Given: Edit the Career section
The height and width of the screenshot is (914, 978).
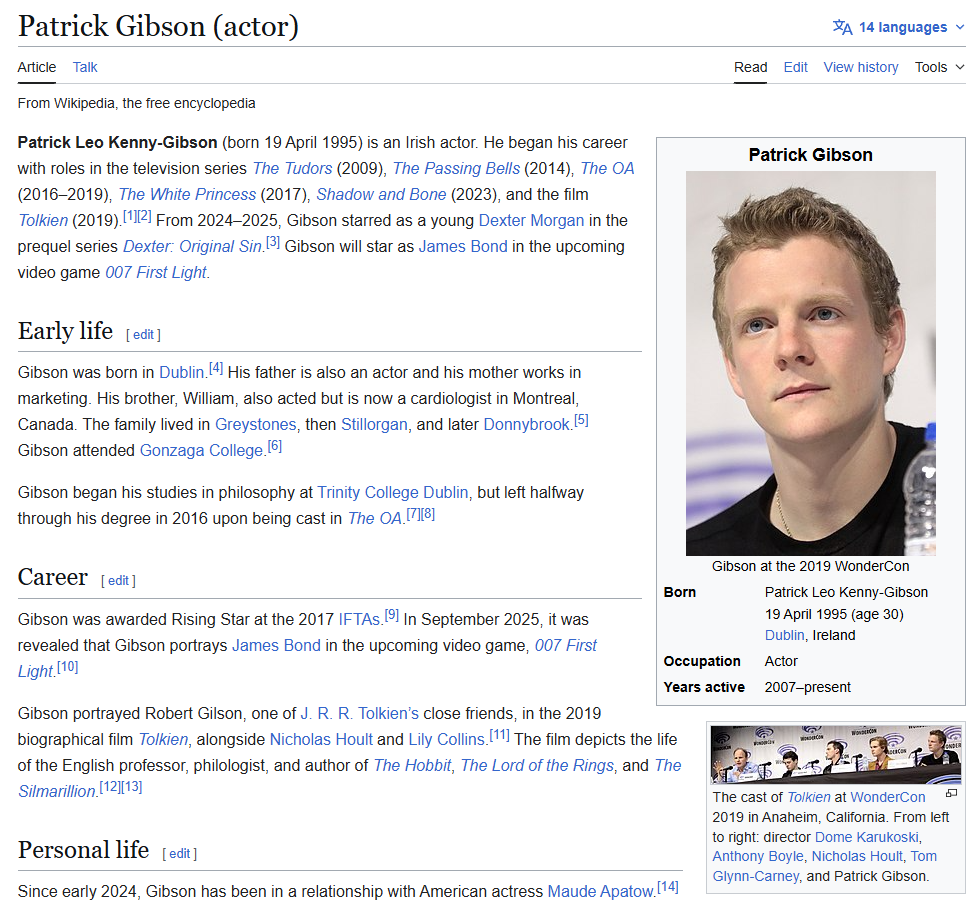Looking at the screenshot, I should 118,581.
